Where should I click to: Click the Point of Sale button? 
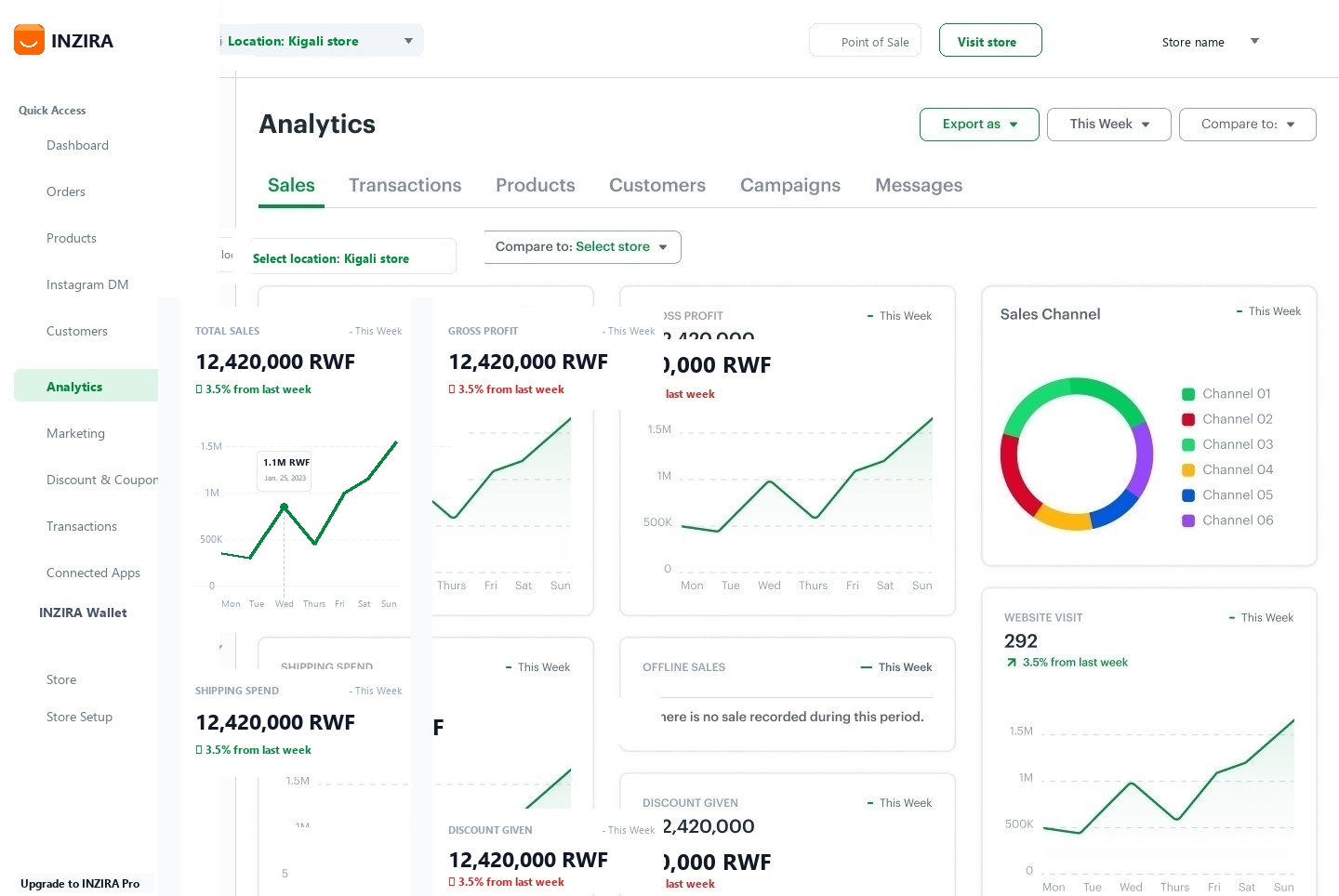(x=866, y=41)
